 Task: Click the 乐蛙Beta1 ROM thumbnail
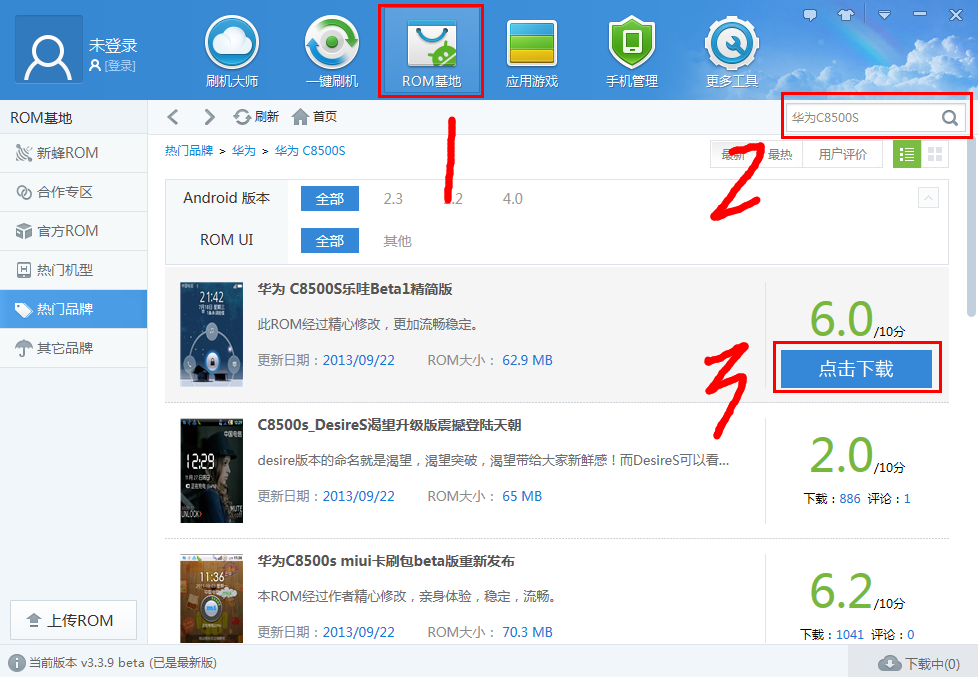click(211, 334)
